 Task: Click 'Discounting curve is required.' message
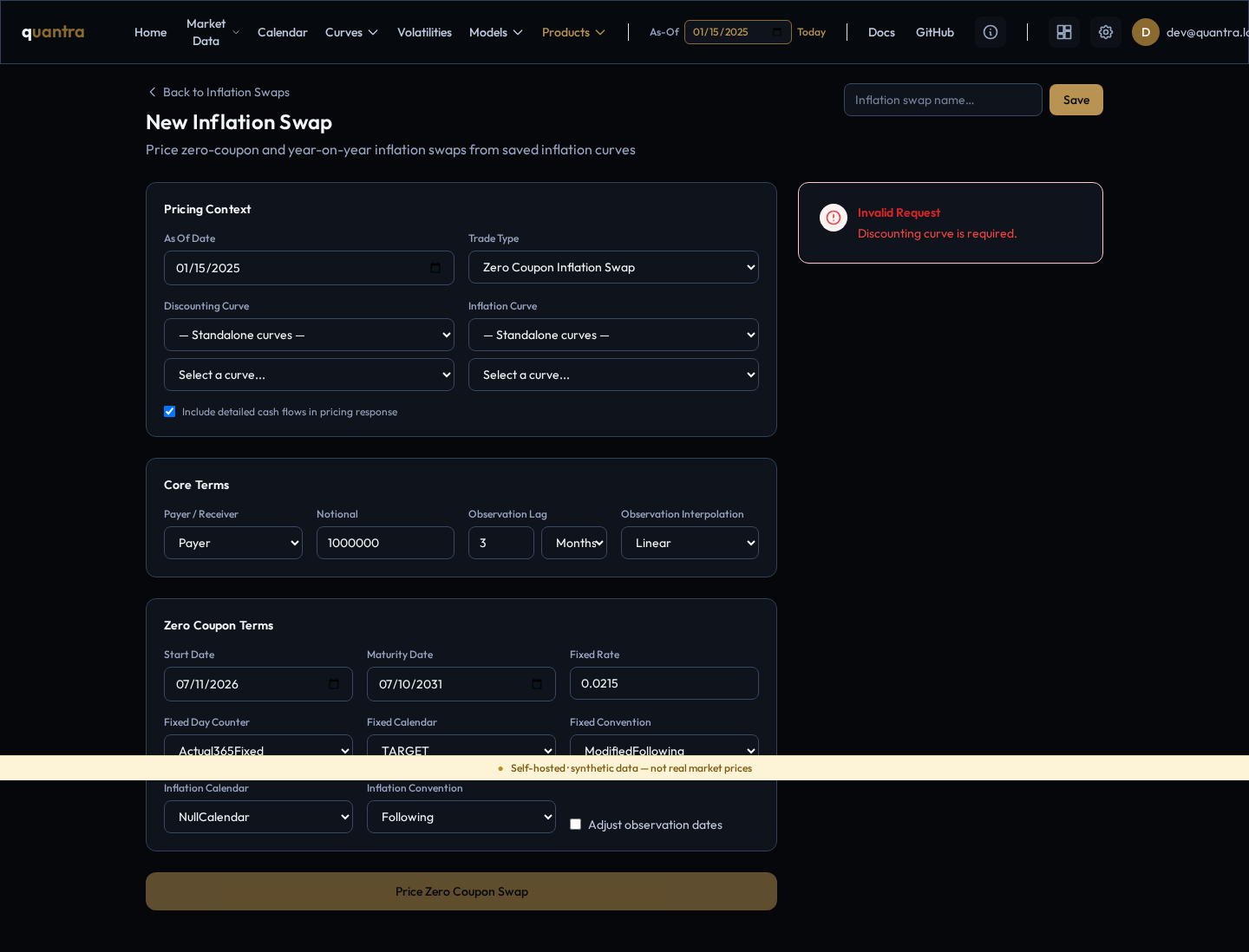(x=938, y=233)
